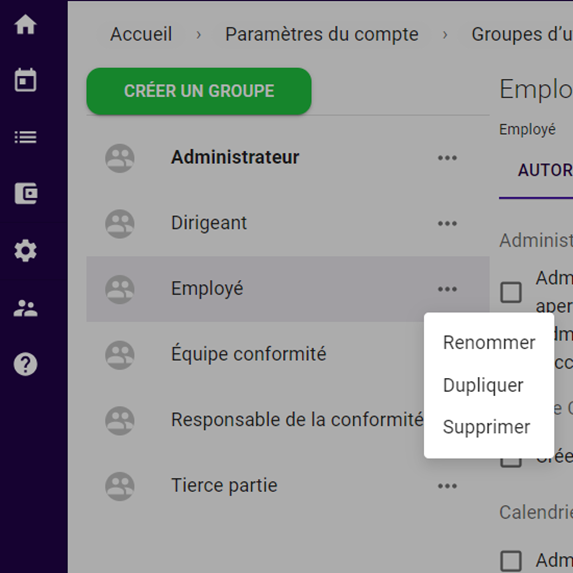Open the calendar icon in sidebar
The image size is (573, 573).
(25, 80)
